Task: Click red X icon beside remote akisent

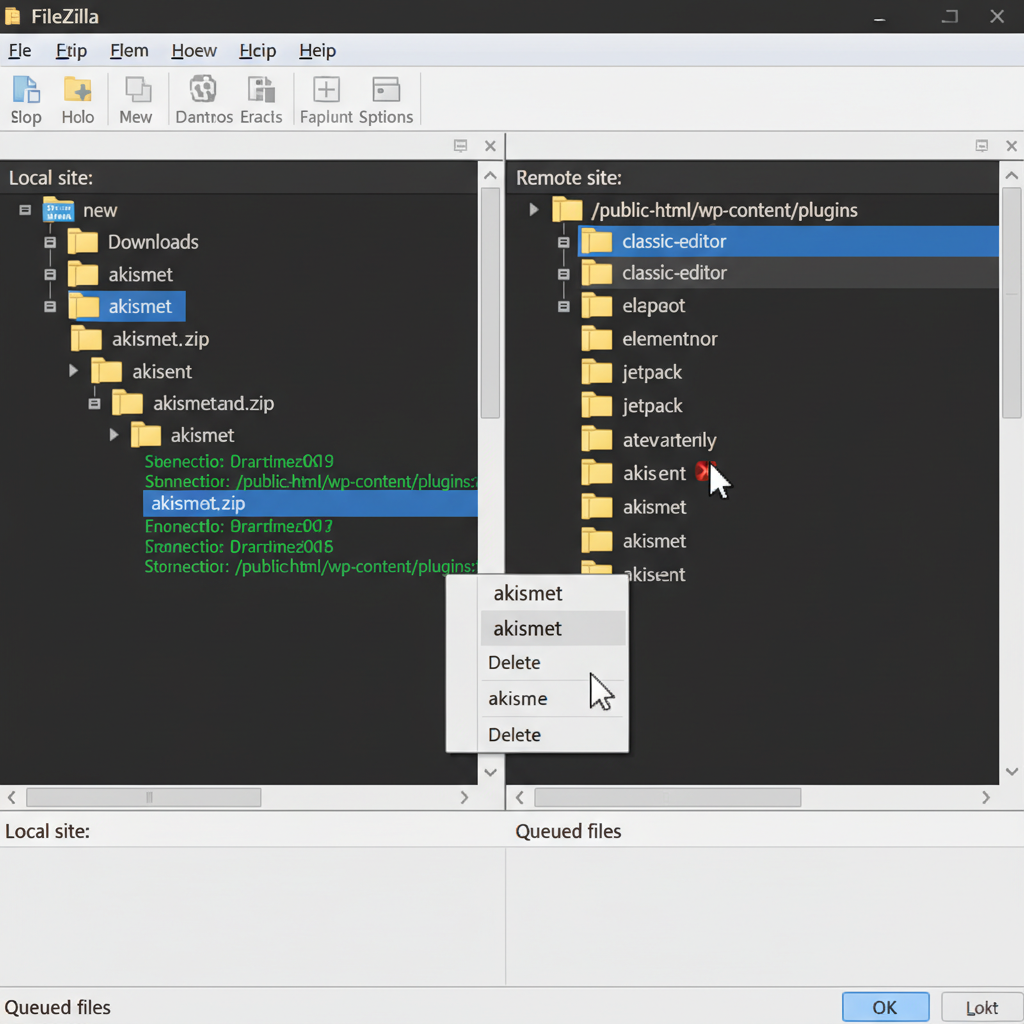Action: [703, 471]
